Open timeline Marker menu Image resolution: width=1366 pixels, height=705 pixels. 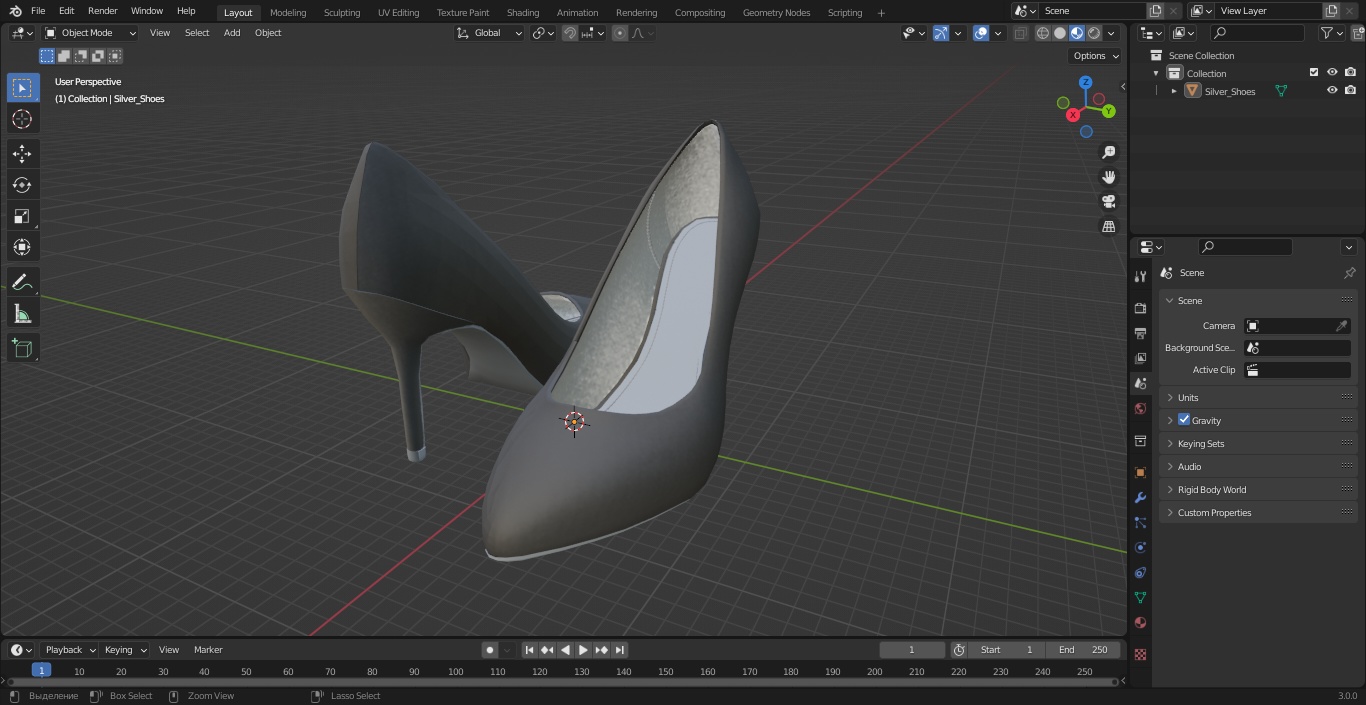(208, 650)
